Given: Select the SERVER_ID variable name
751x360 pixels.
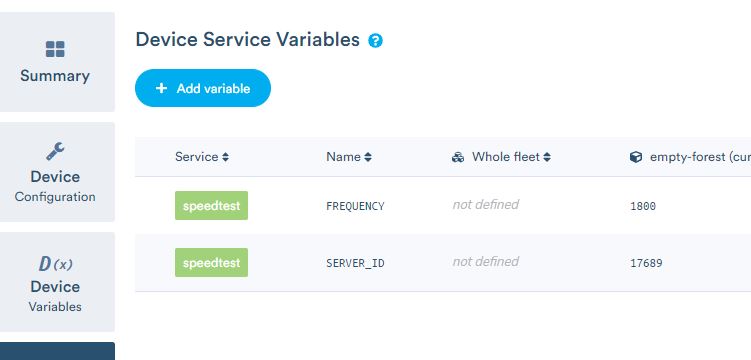Looking at the screenshot, I should [x=355, y=263].
